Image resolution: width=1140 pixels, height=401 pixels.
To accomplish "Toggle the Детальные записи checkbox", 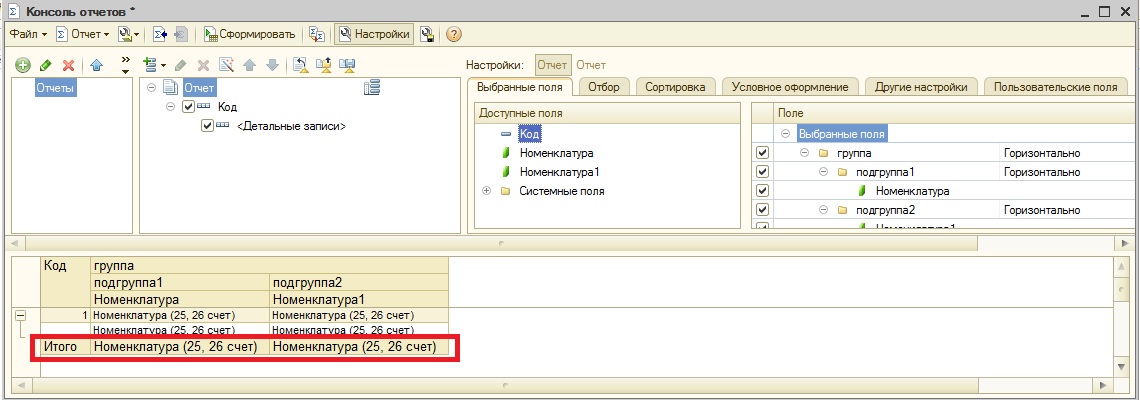I will [x=207, y=126].
